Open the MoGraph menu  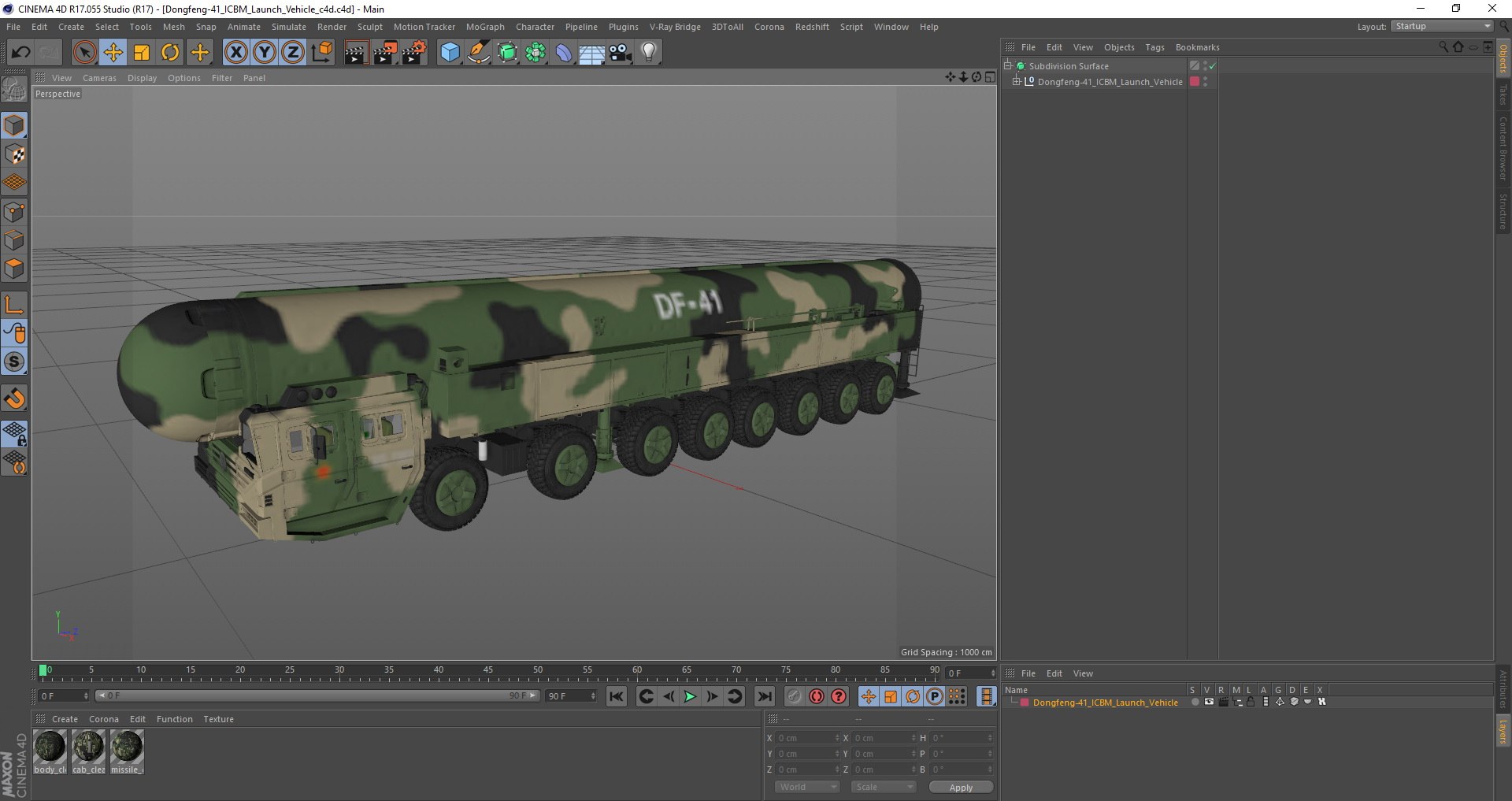coord(485,27)
